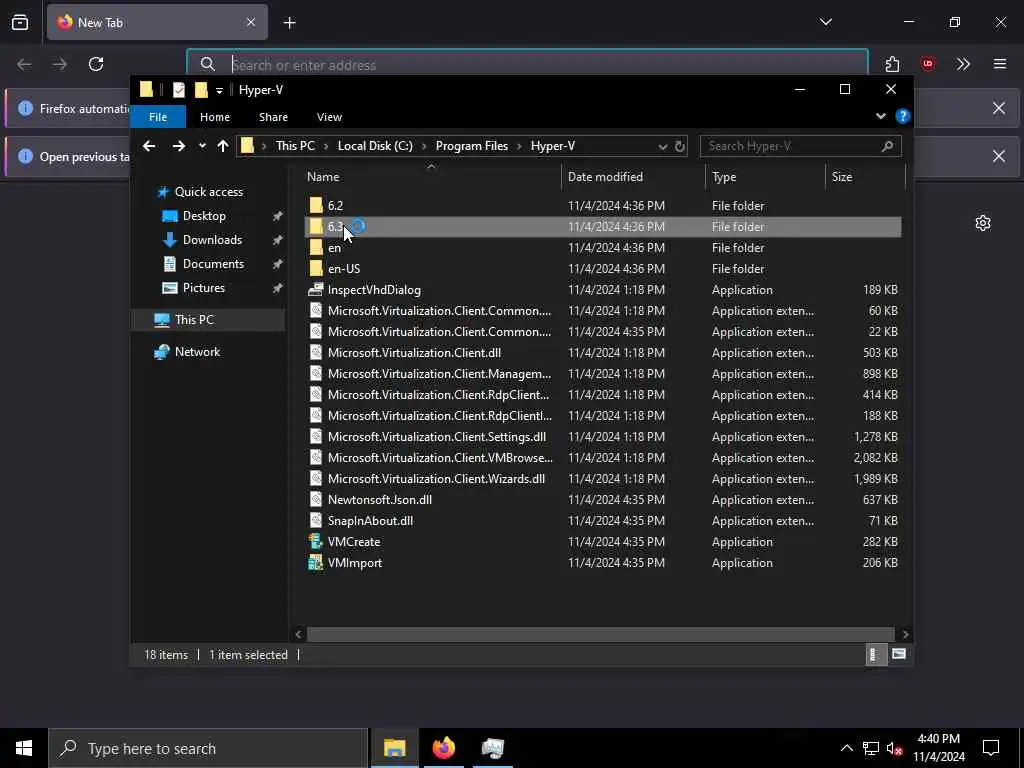
Task: Show more Firefox toolbar tools chevrons
Action: [963, 64]
